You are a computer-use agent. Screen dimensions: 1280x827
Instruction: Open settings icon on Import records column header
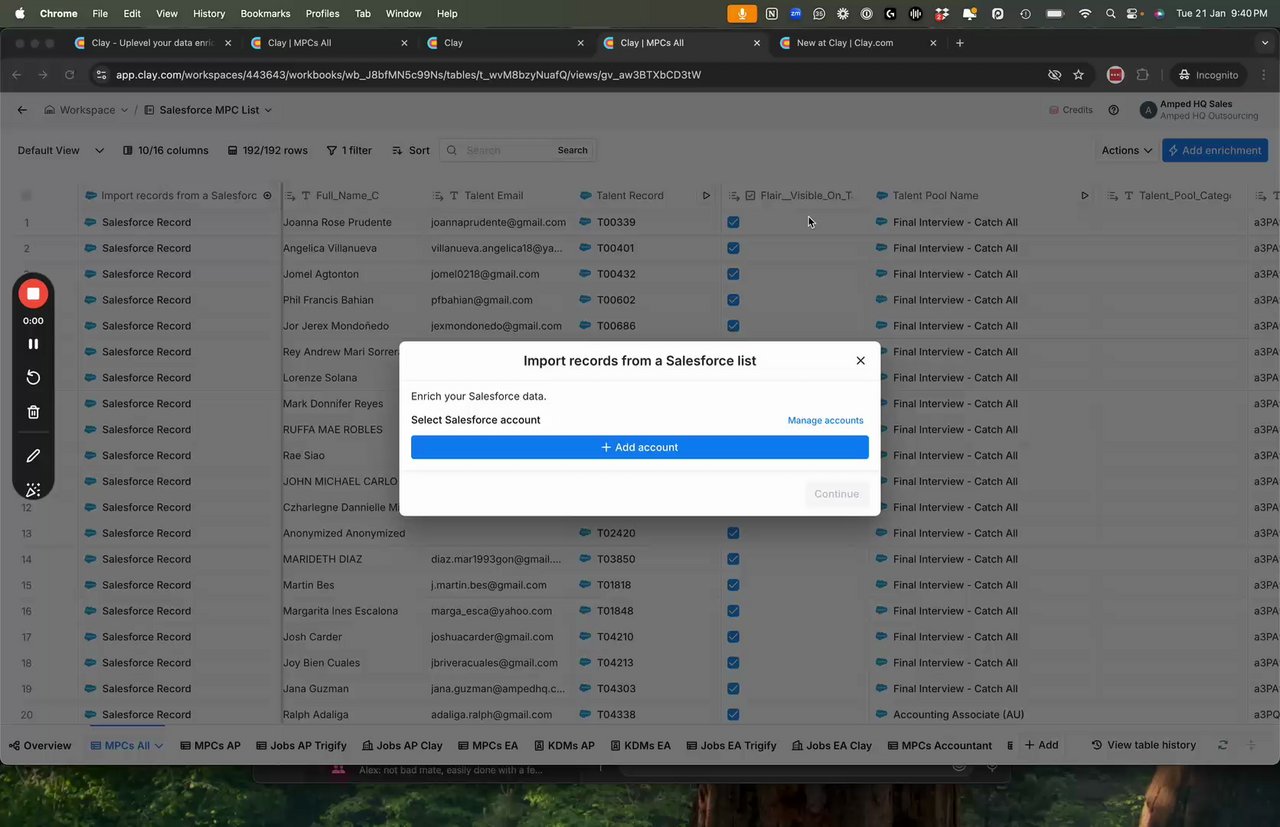[267, 196]
